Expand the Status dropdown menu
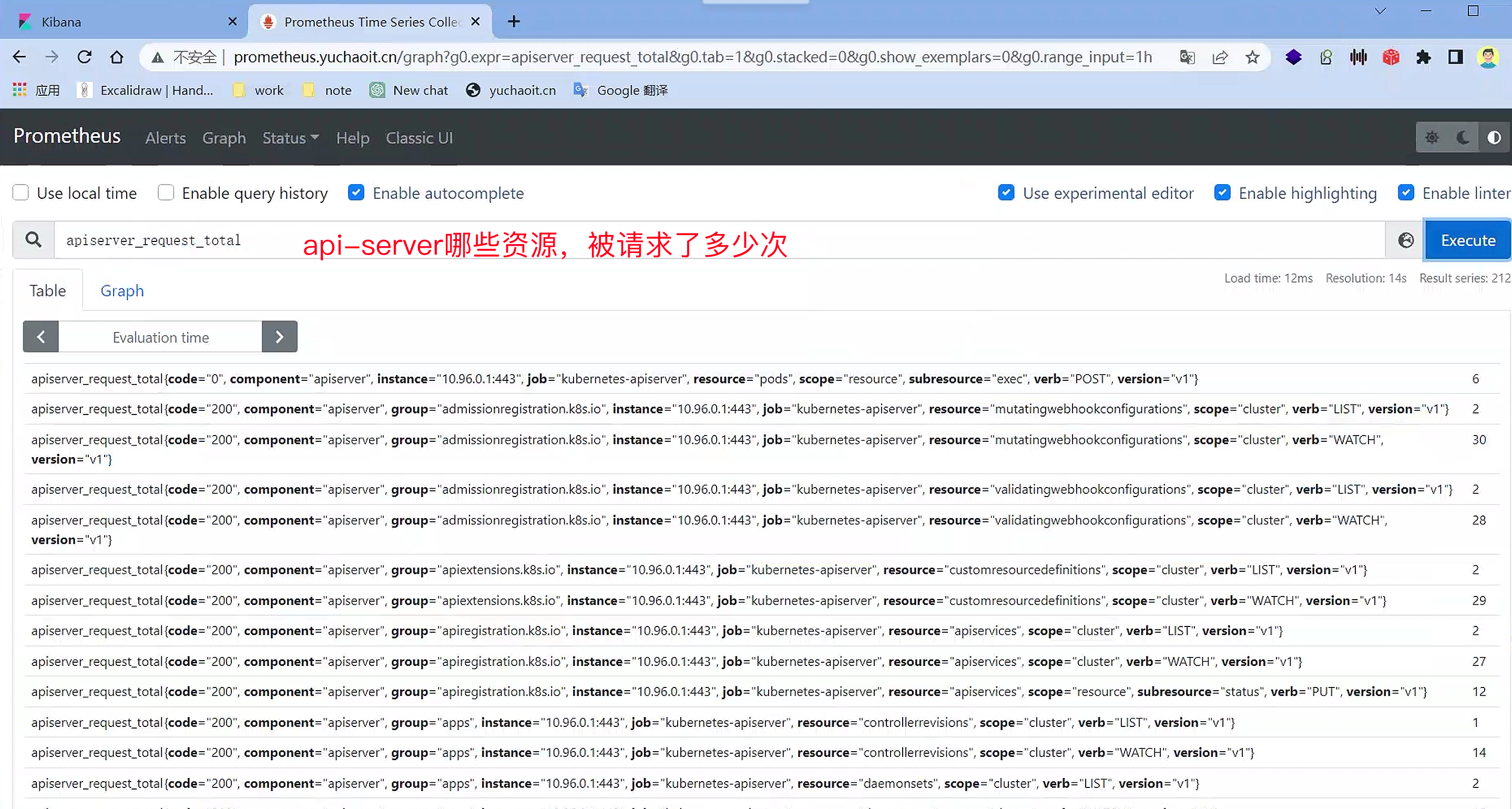This screenshot has width=1512, height=809. pyautogui.click(x=290, y=138)
